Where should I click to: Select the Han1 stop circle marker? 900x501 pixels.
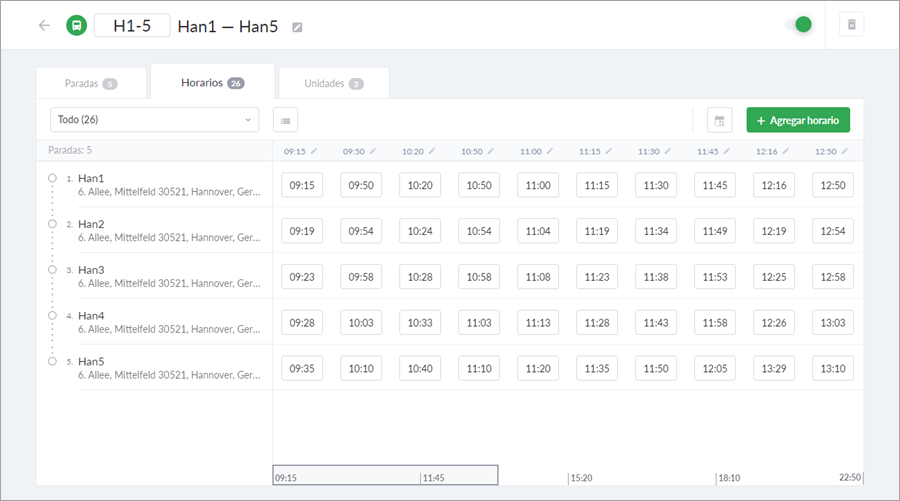52,178
